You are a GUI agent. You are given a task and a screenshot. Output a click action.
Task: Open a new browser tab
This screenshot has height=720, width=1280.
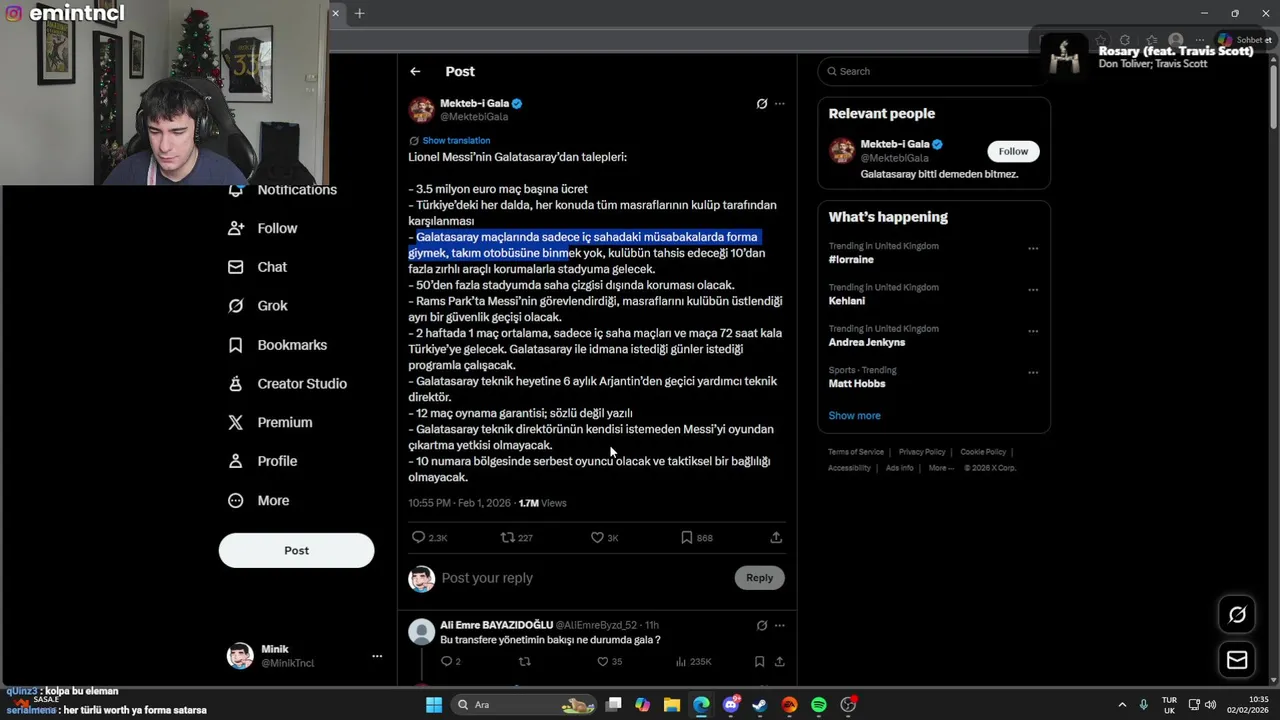tap(359, 13)
